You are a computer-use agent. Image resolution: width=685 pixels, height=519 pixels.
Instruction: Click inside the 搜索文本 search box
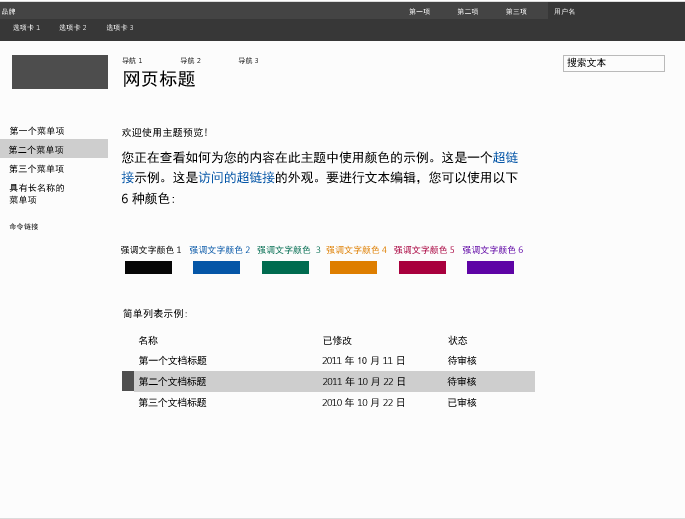click(613, 63)
